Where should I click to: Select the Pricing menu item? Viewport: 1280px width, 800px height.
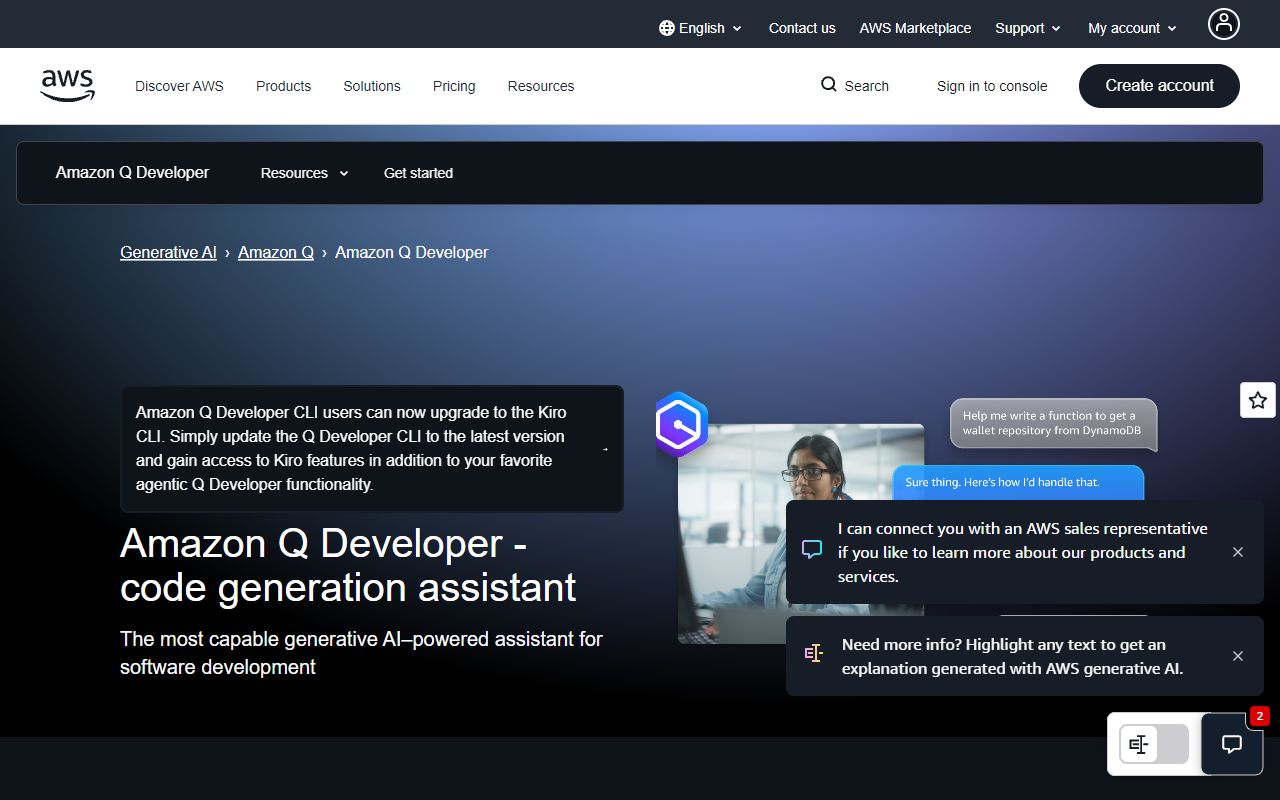point(454,86)
